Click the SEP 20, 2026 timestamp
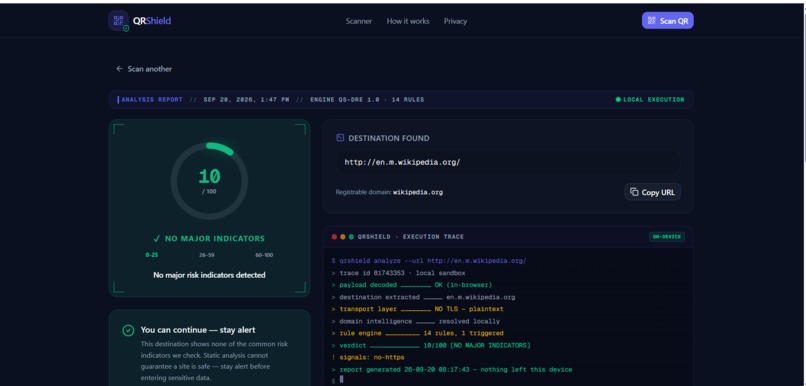 point(246,100)
